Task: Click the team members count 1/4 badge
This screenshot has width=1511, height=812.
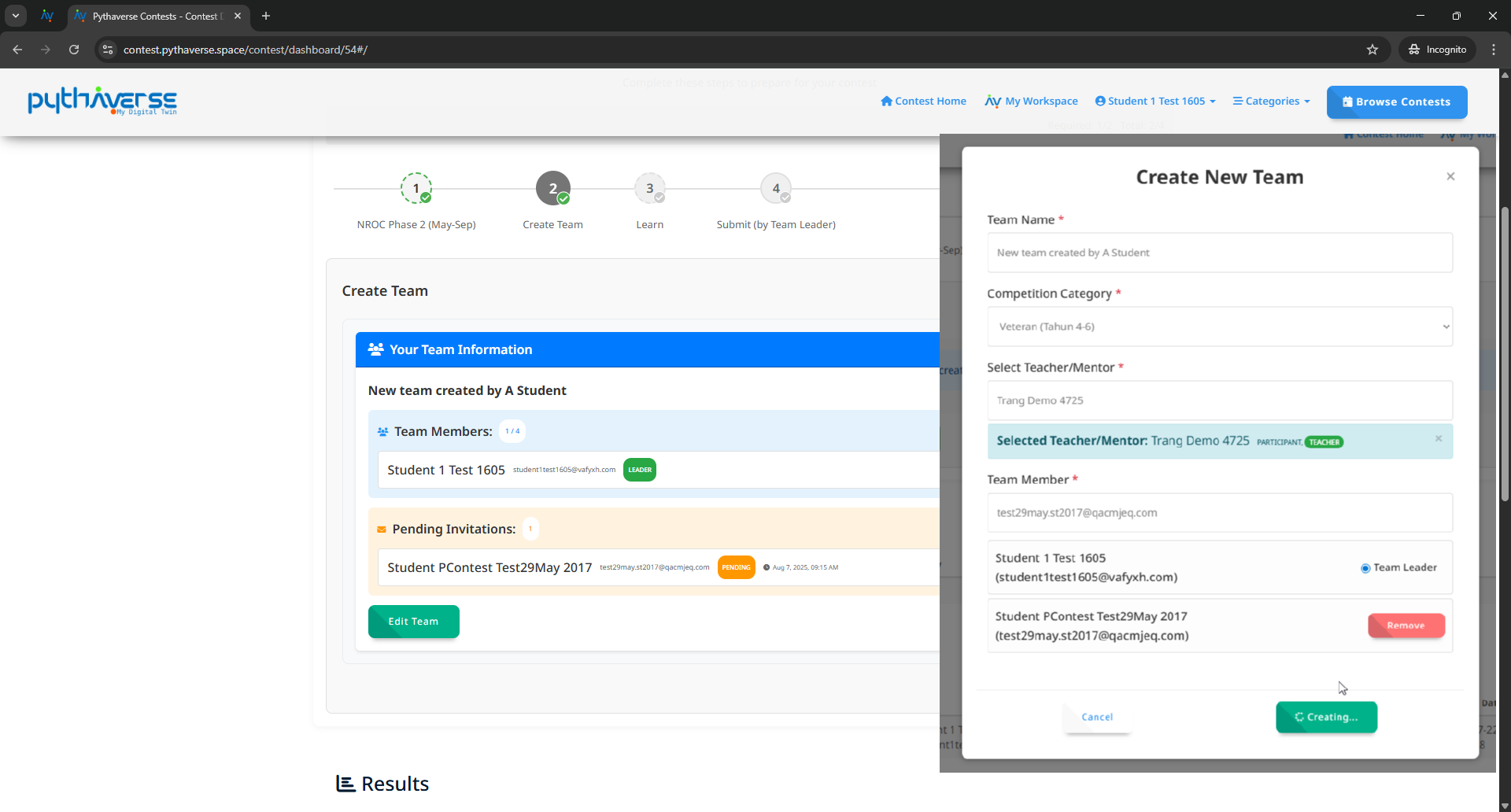Action: click(x=512, y=431)
